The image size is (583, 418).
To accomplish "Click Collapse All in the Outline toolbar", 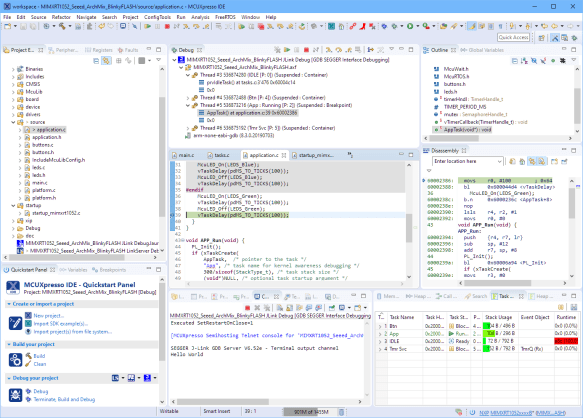I will pyautogui.click(x=515, y=61).
